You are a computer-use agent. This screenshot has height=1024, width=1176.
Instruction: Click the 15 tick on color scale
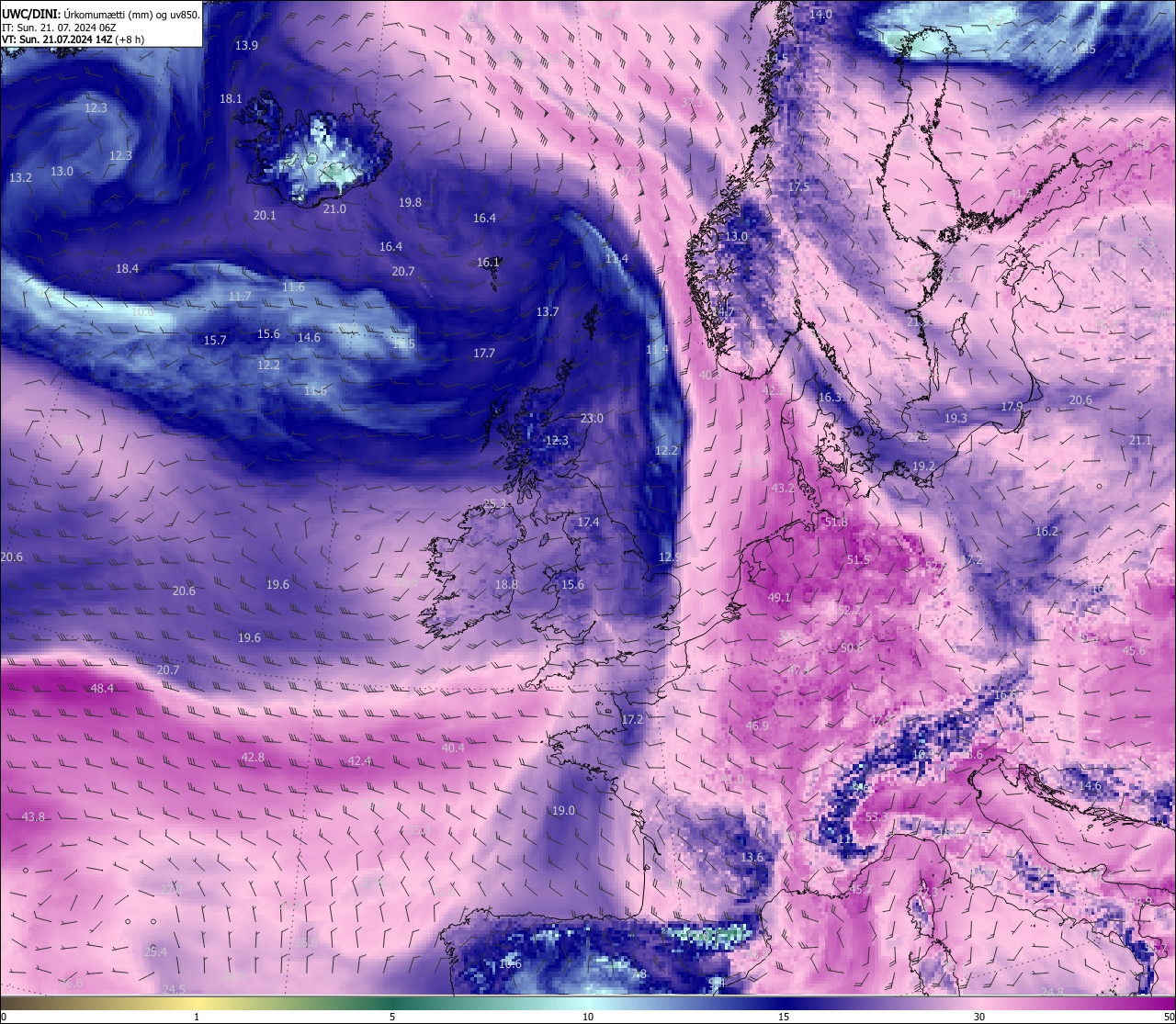(x=784, y=1017)
